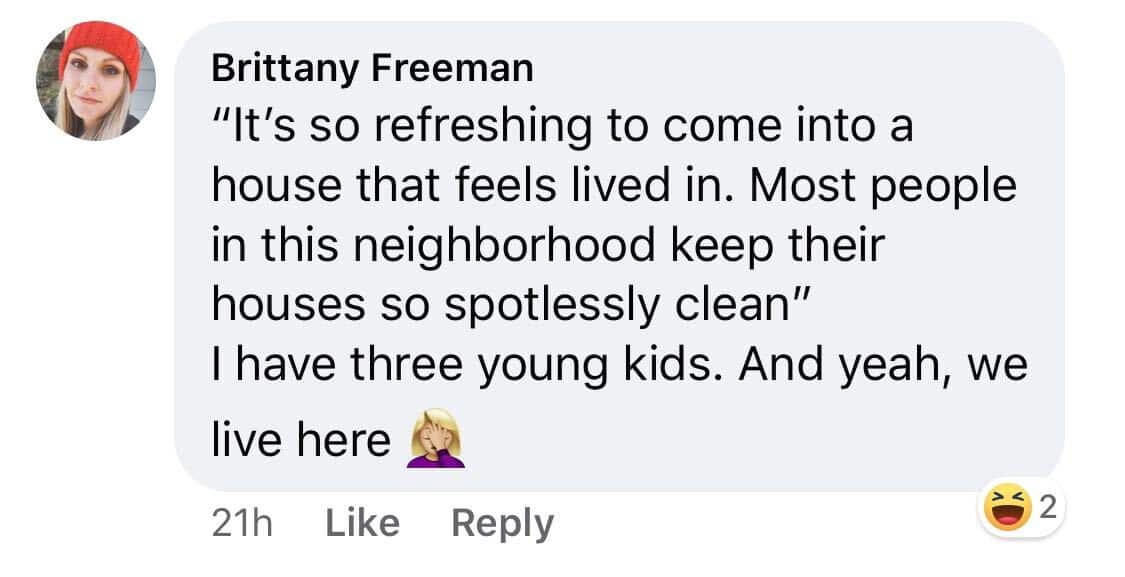
Task: Click the laughing reaction emoji icon
Action: 1008,509
